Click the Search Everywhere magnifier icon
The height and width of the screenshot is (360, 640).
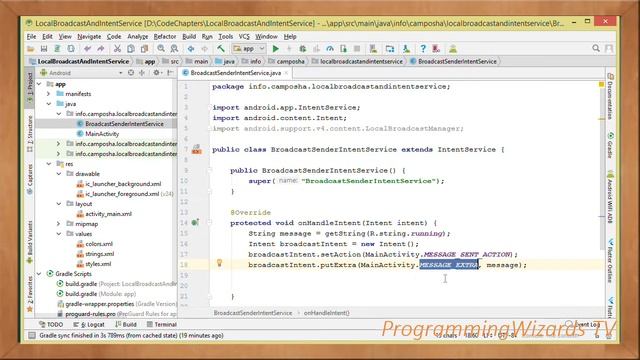pyautogui.click(x=596, y=49)
